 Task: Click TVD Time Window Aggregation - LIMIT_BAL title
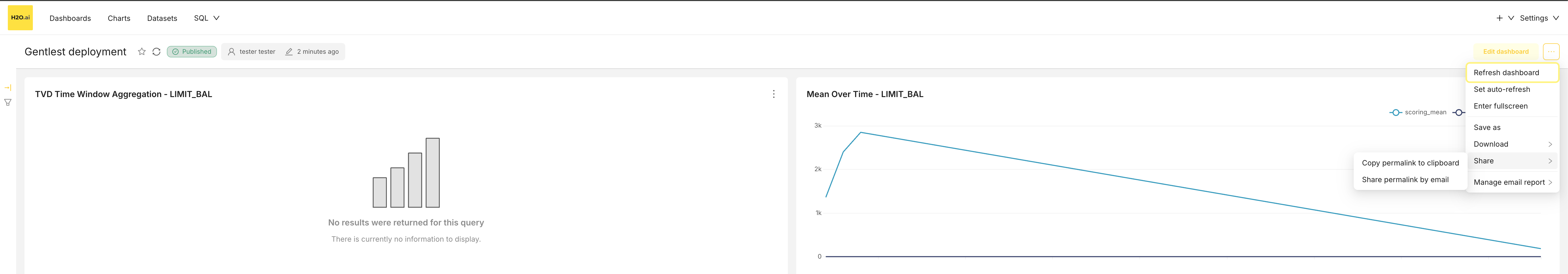124,94
